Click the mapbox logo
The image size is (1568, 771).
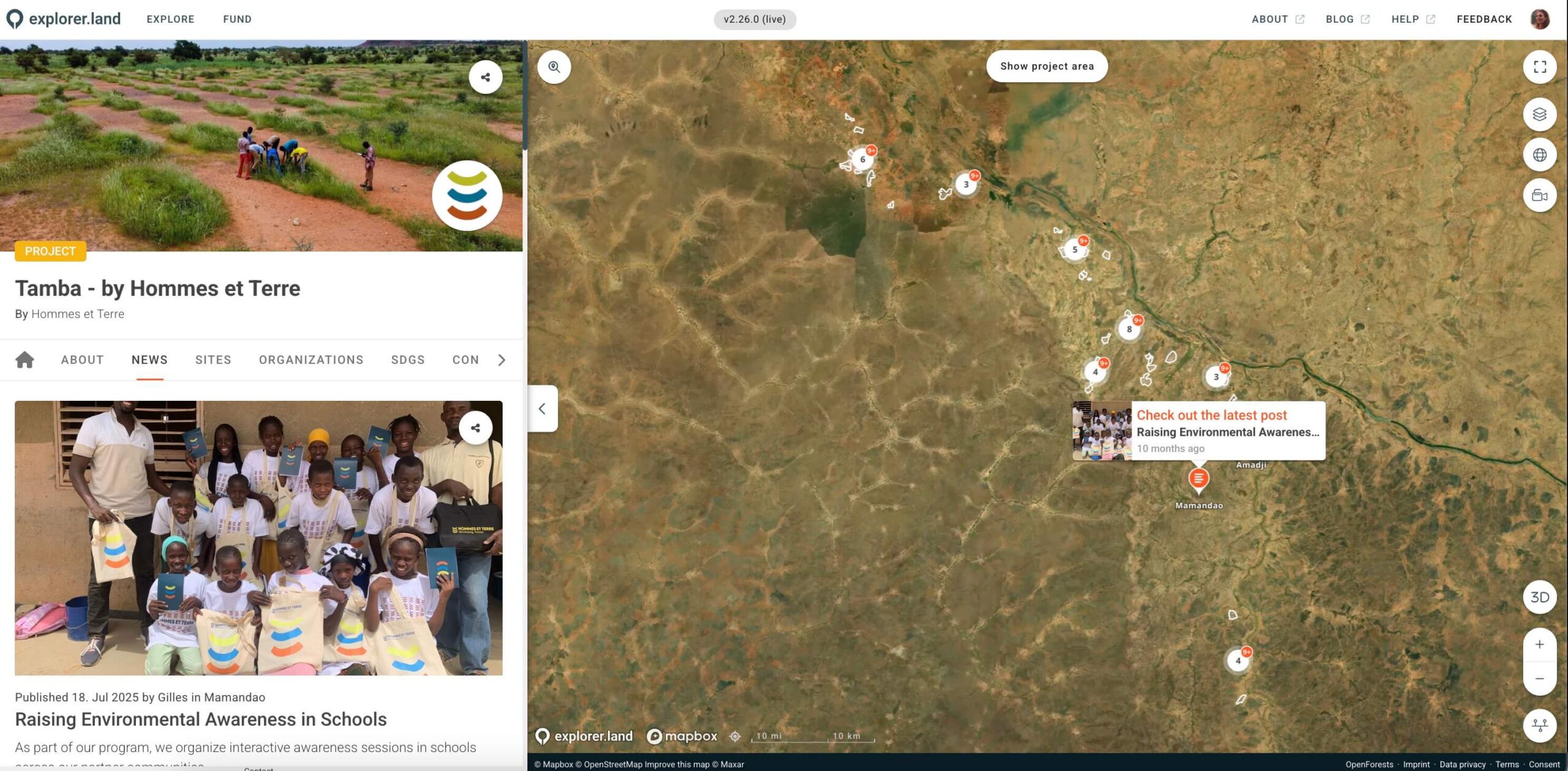click(x=682, y=736)
